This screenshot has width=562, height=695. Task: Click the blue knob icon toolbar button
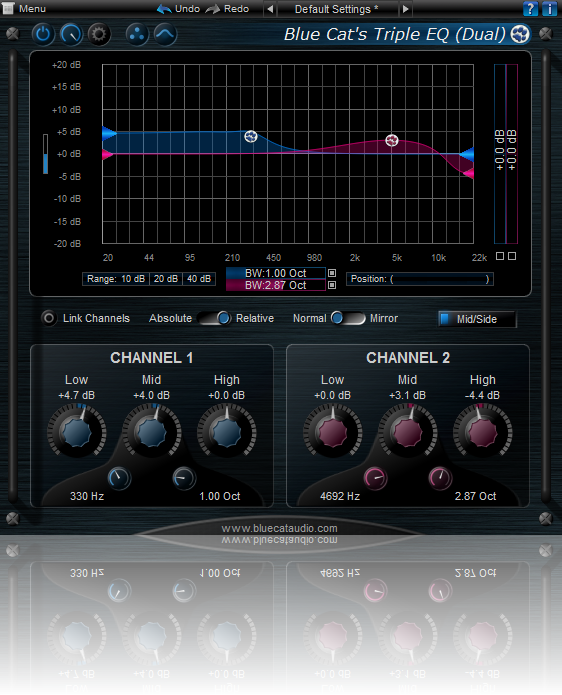71,34
